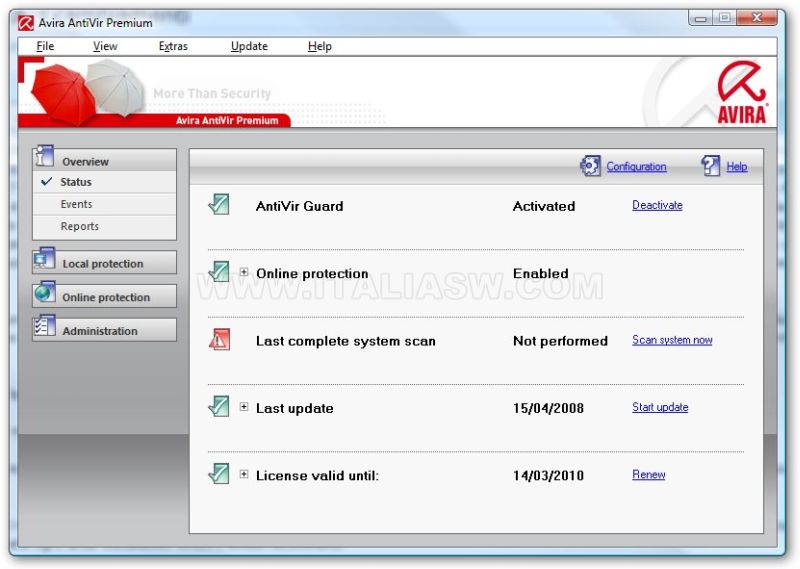The image size is (800, 569).
Task: Select the Overview section header
Action: point(105,160)
